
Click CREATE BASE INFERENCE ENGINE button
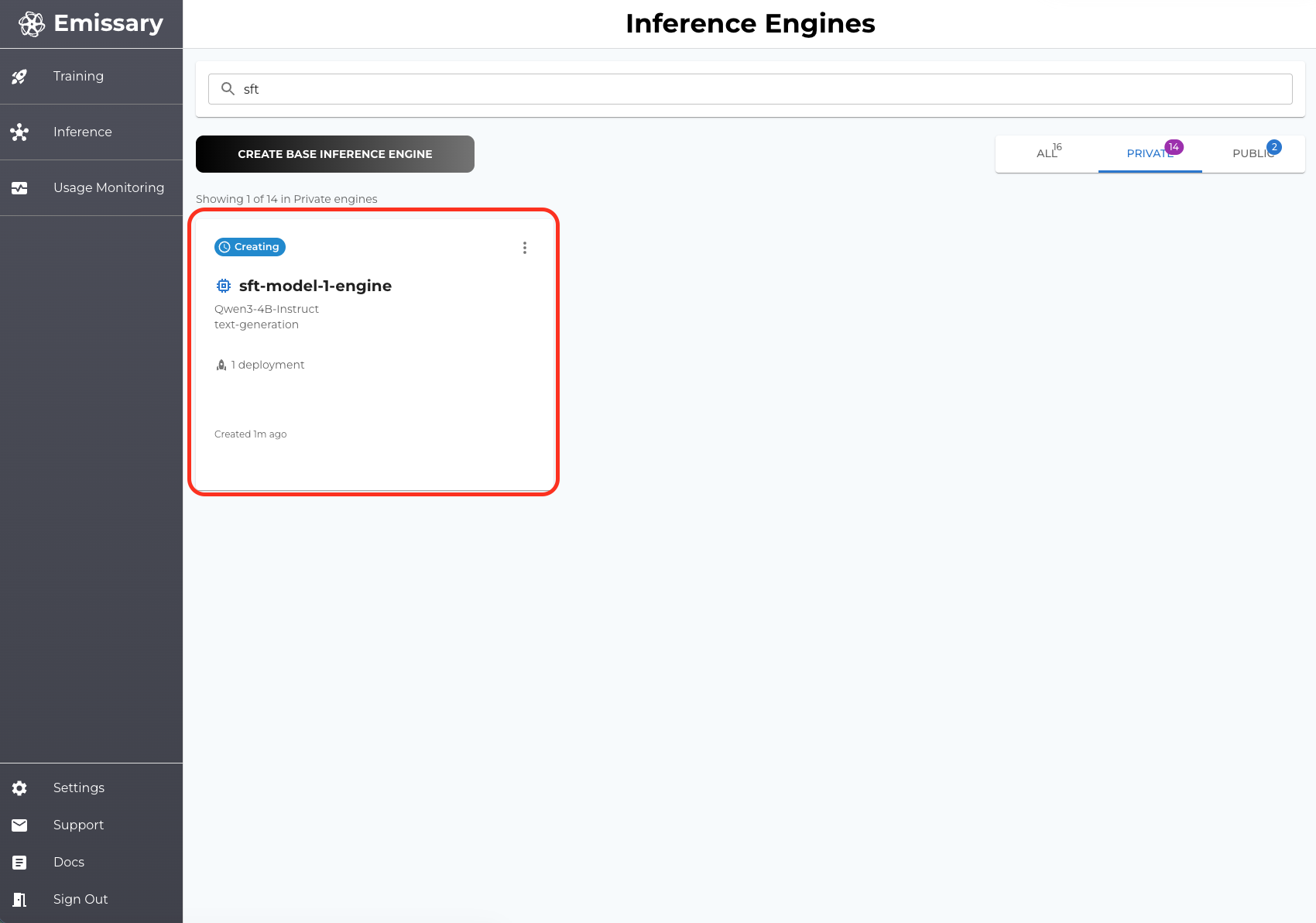334,153
